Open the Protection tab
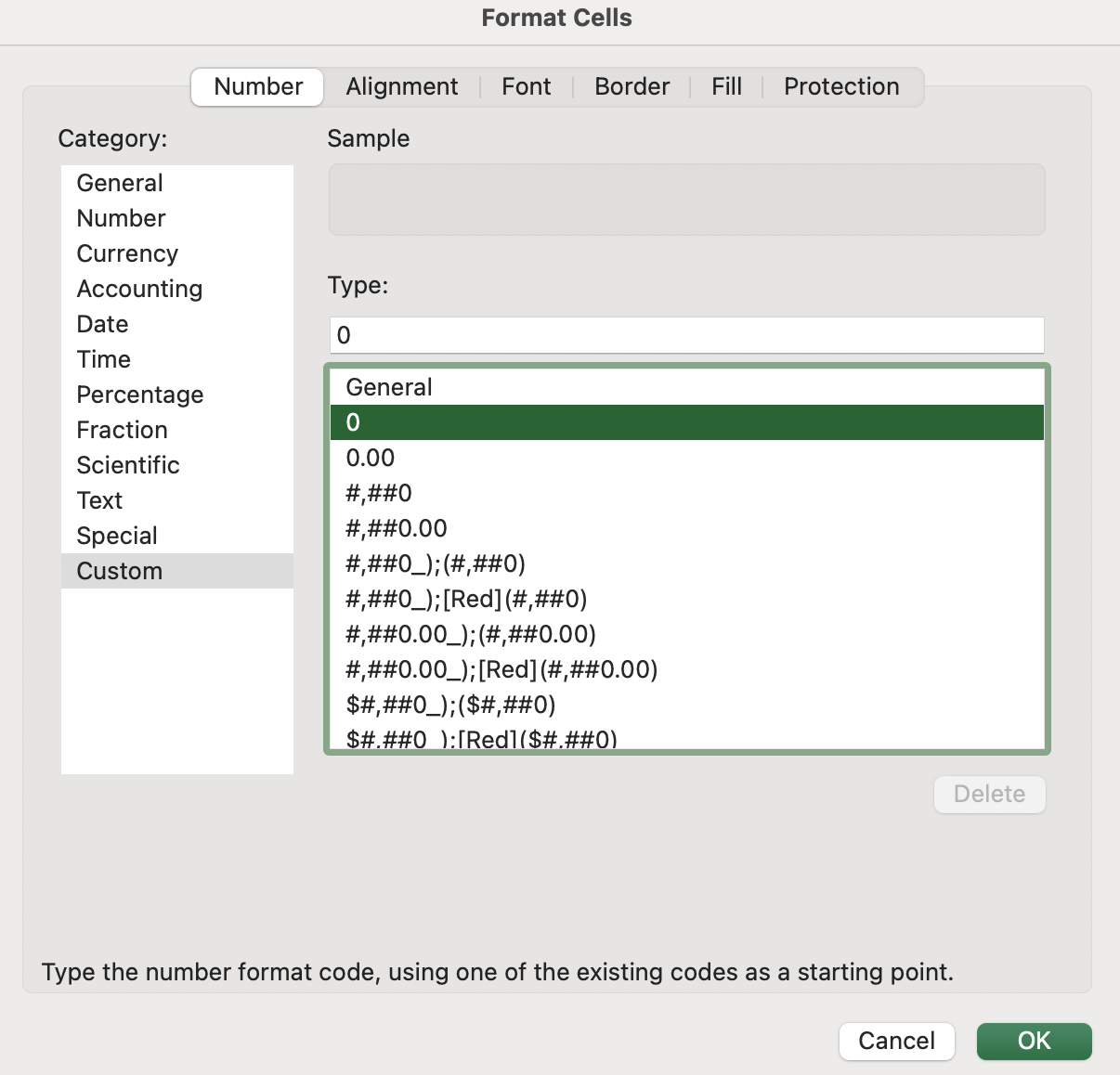This screenshot has height=1075, width=1120. pyautogui.click(x=841, y=86)
